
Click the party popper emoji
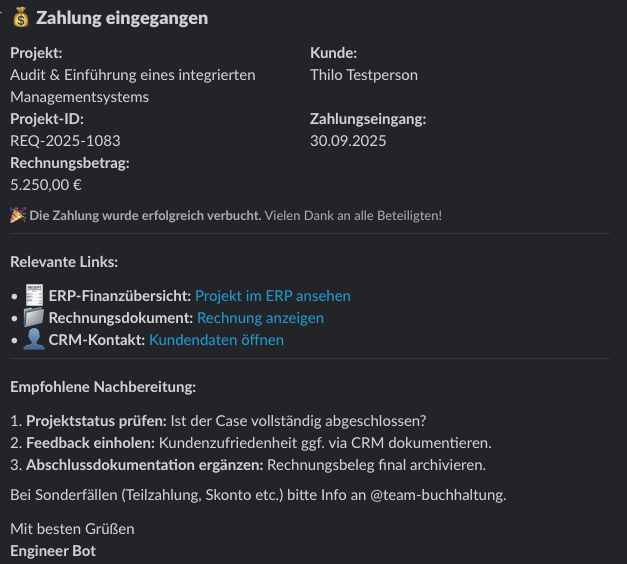point(18,215)
